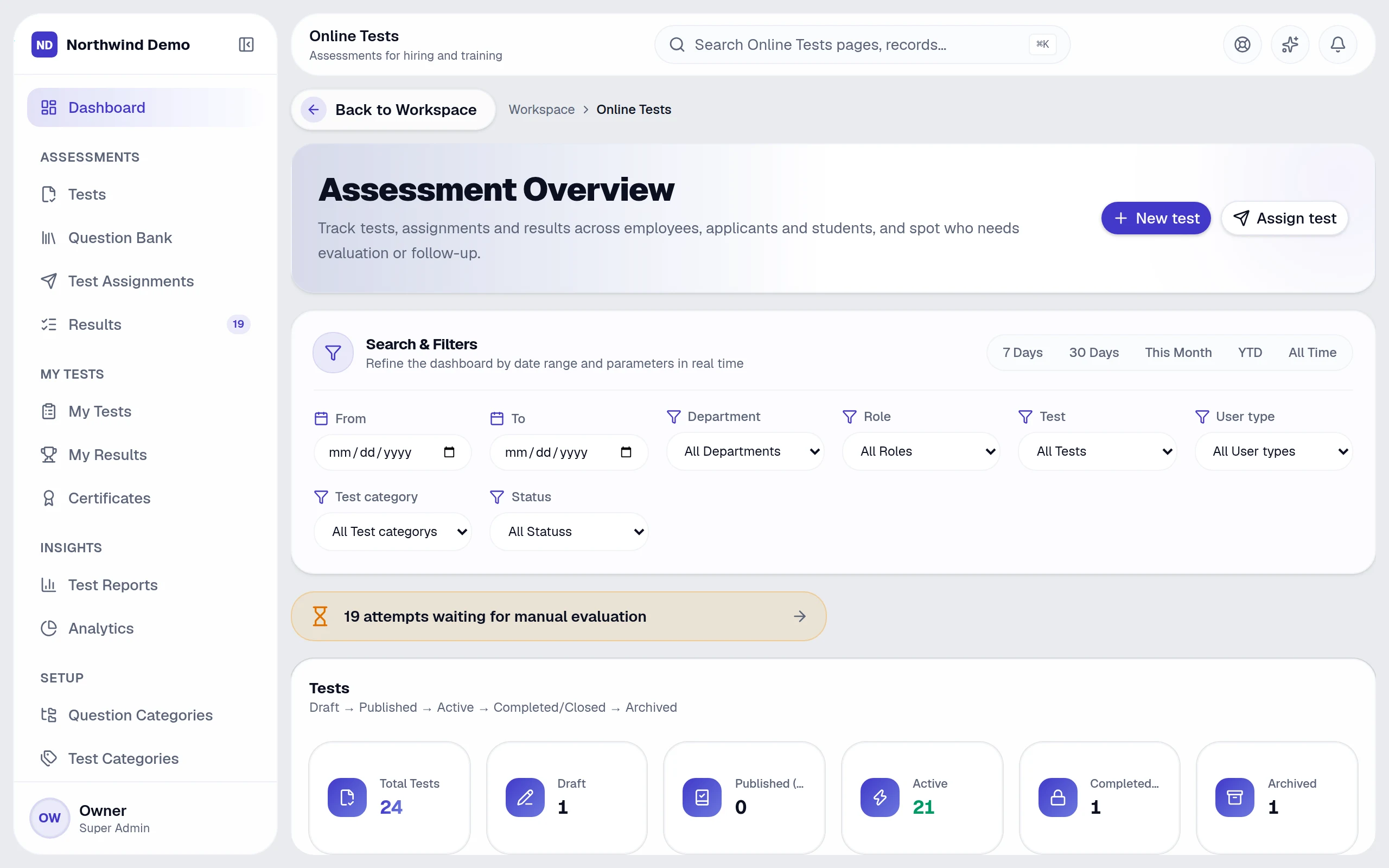
Task: Open the All User types dropdown
Action: [x=1273, y=451]
